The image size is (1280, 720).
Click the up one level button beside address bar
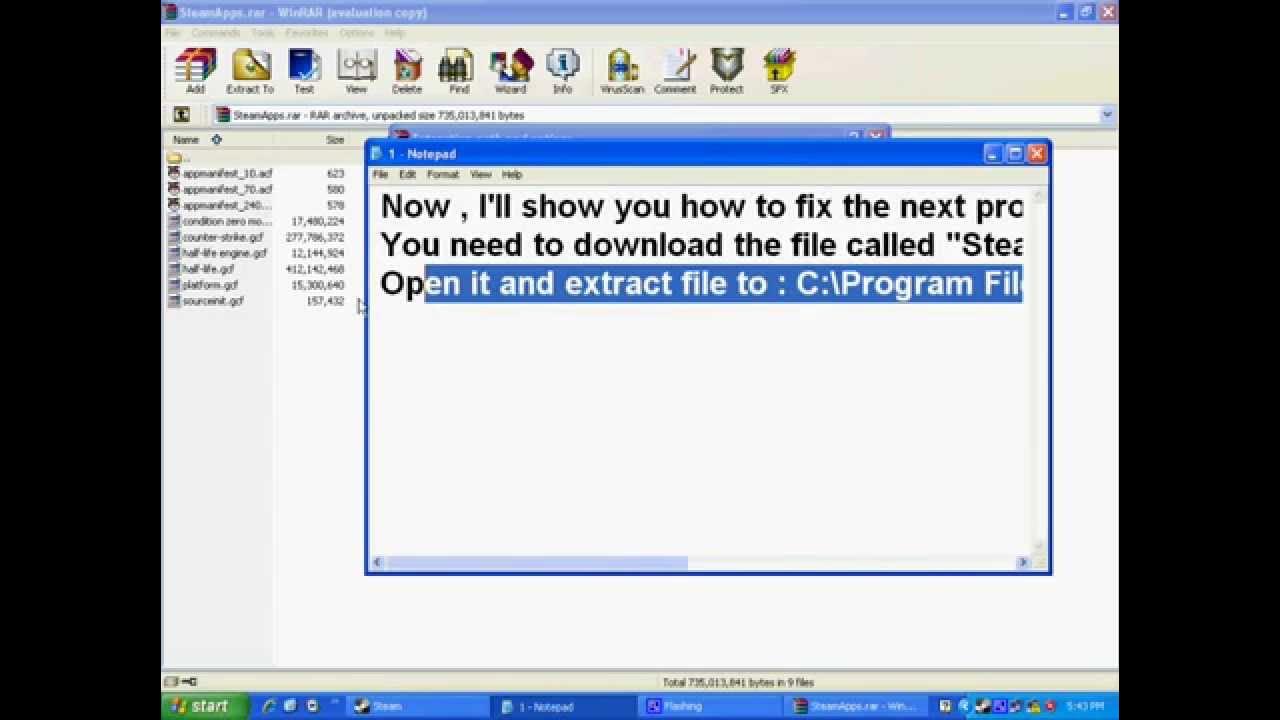(x=181, y=115)
